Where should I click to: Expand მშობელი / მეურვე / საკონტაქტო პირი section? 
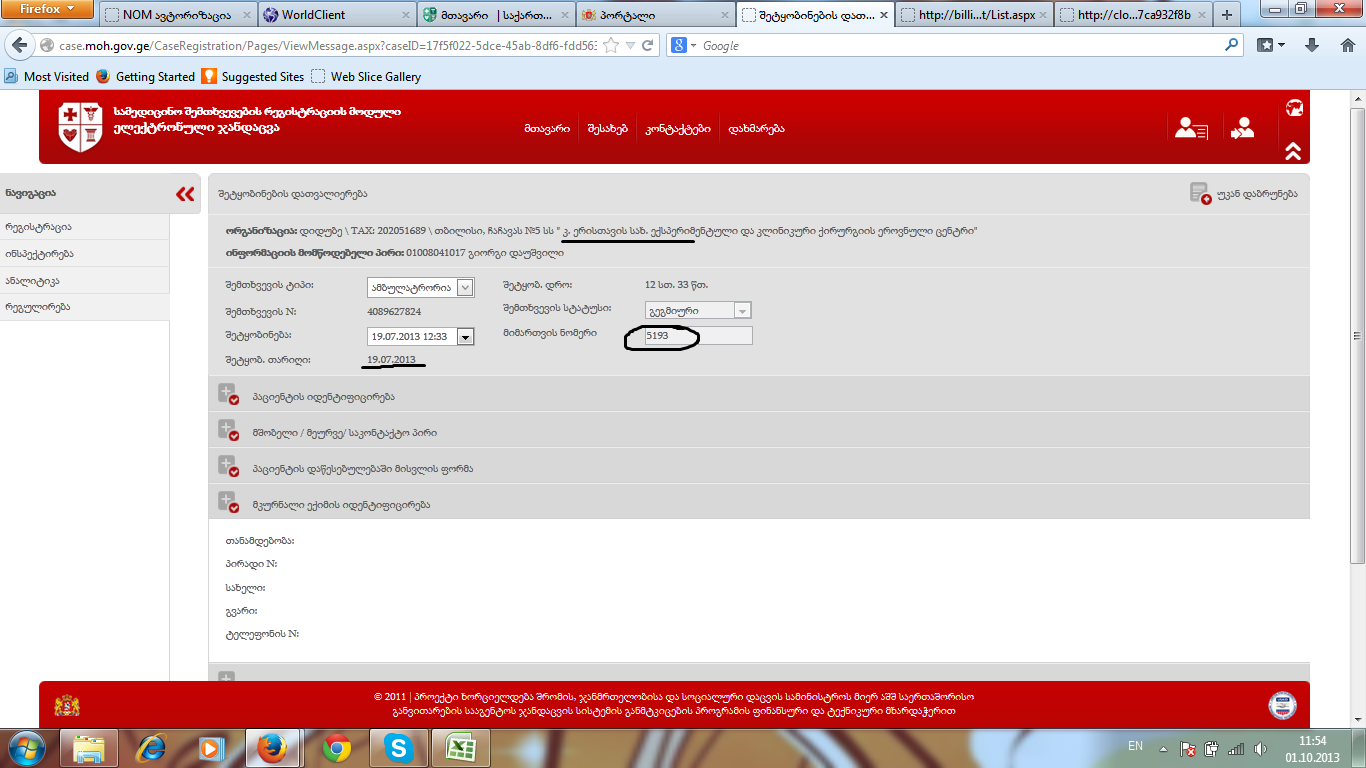[229, 431]
